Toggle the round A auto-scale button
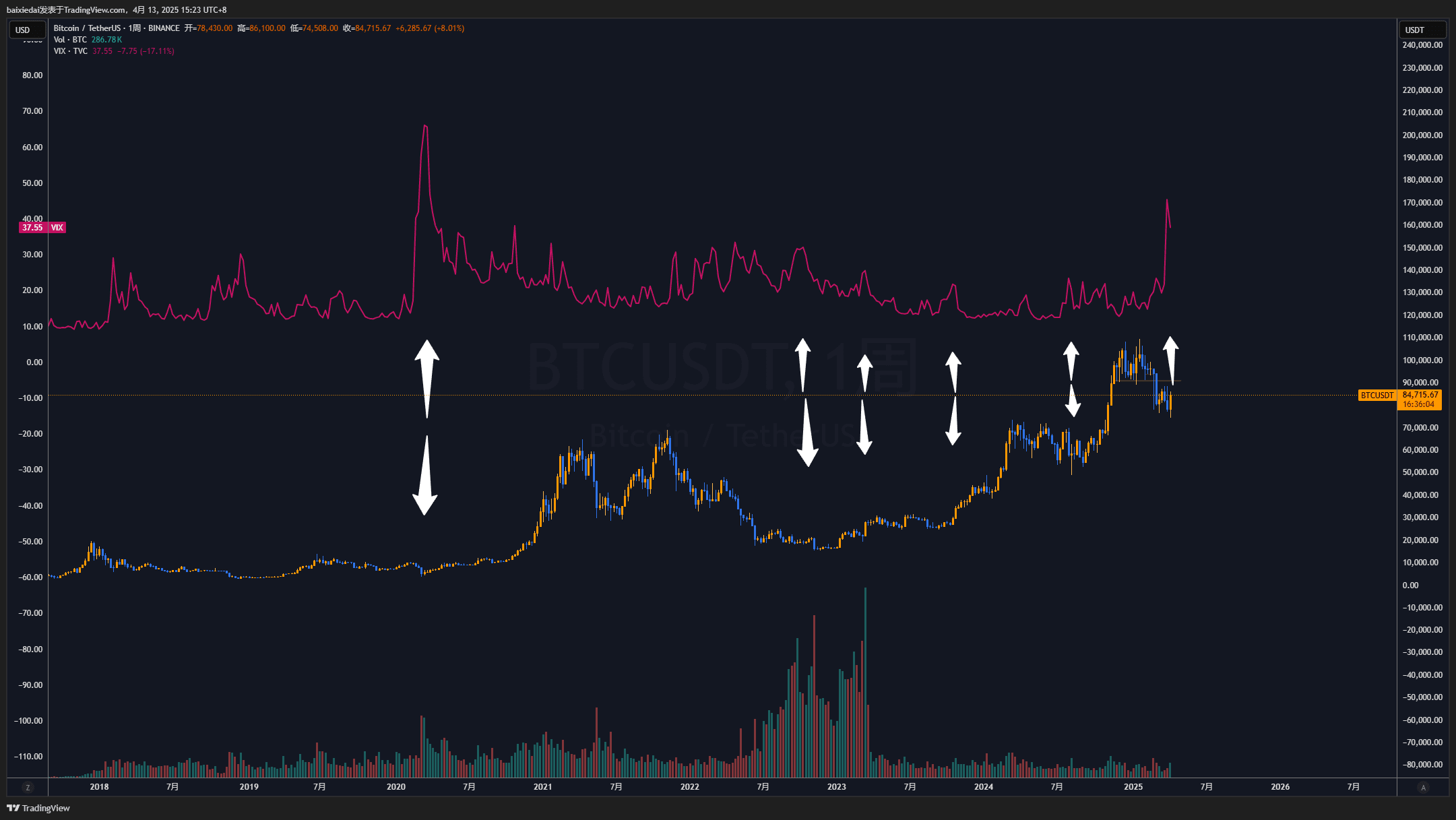 click(x=1423, y=787)
